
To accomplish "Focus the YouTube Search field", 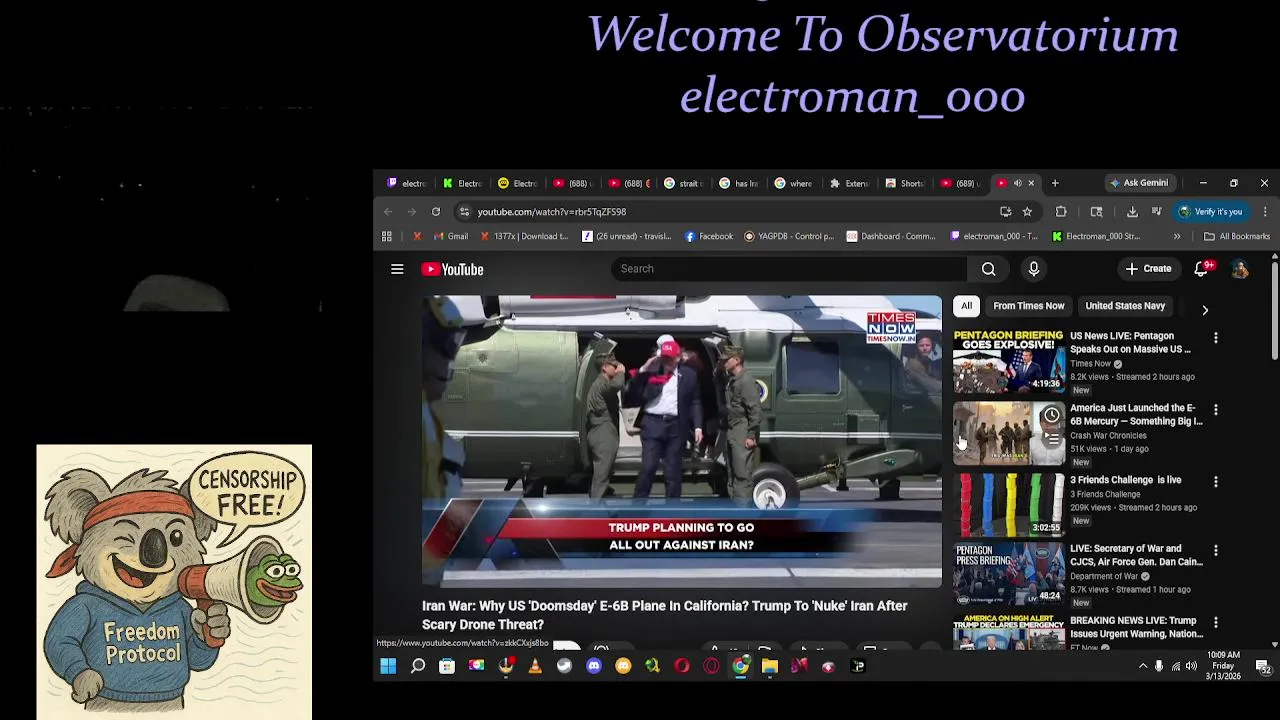I will [x=790, y=269].
